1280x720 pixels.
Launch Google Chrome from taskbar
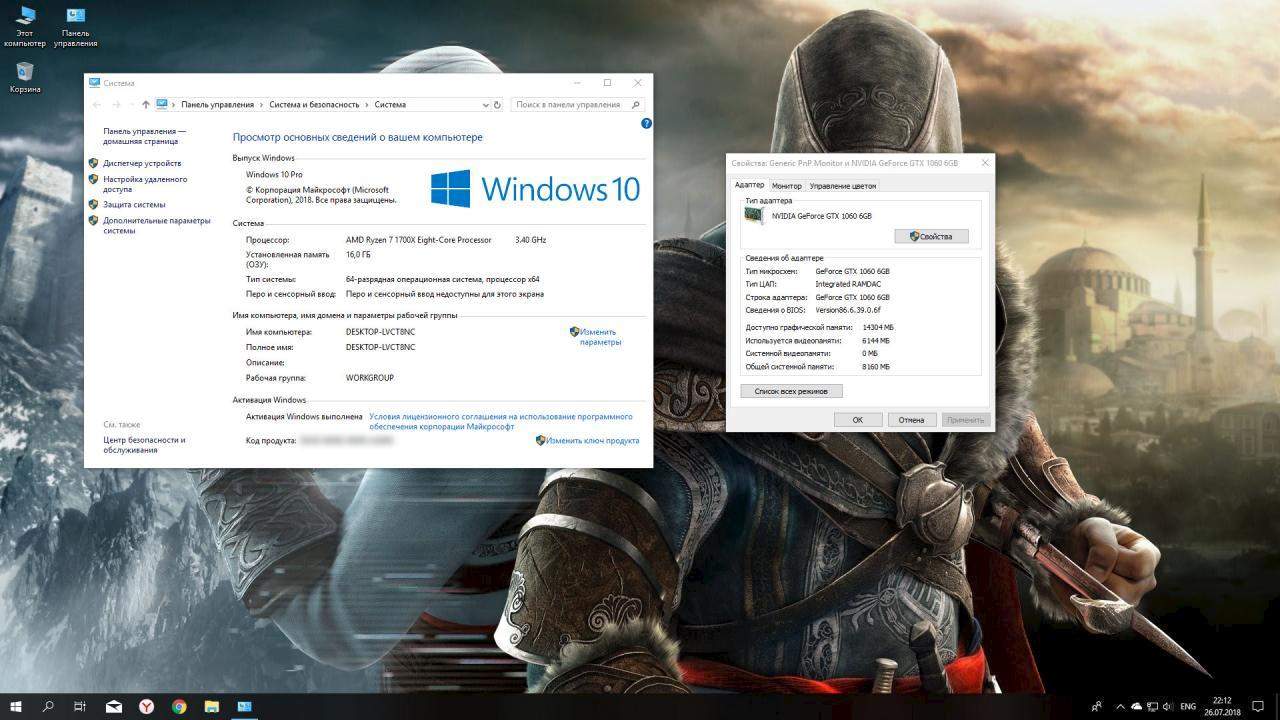pyautogui.click(x=179, y=706)
